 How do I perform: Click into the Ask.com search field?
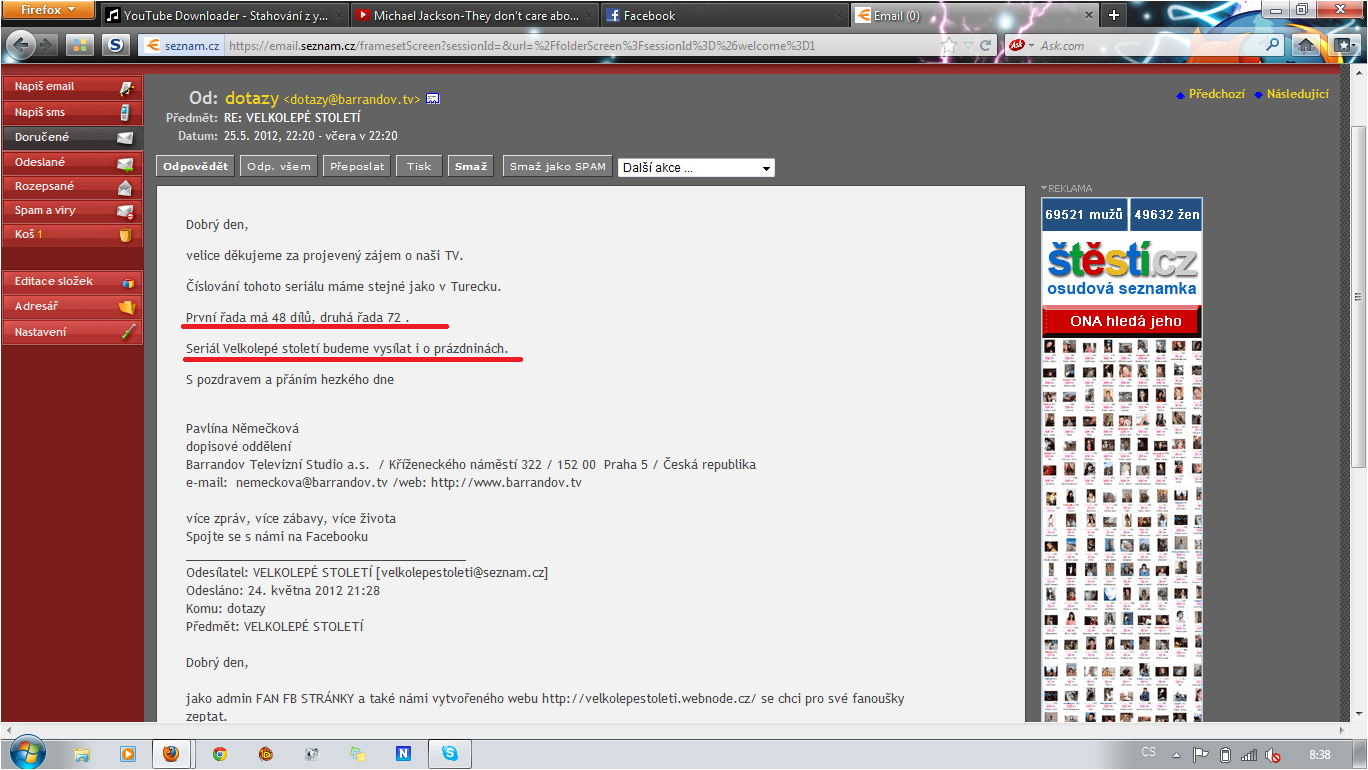click(x=1150, y=45)
